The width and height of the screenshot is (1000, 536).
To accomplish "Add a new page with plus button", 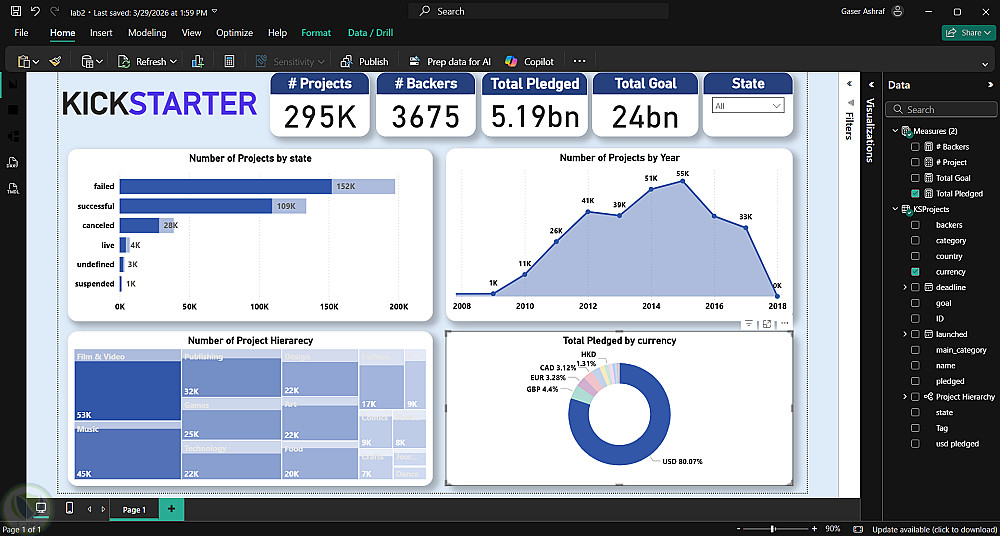I will [171, 509].
